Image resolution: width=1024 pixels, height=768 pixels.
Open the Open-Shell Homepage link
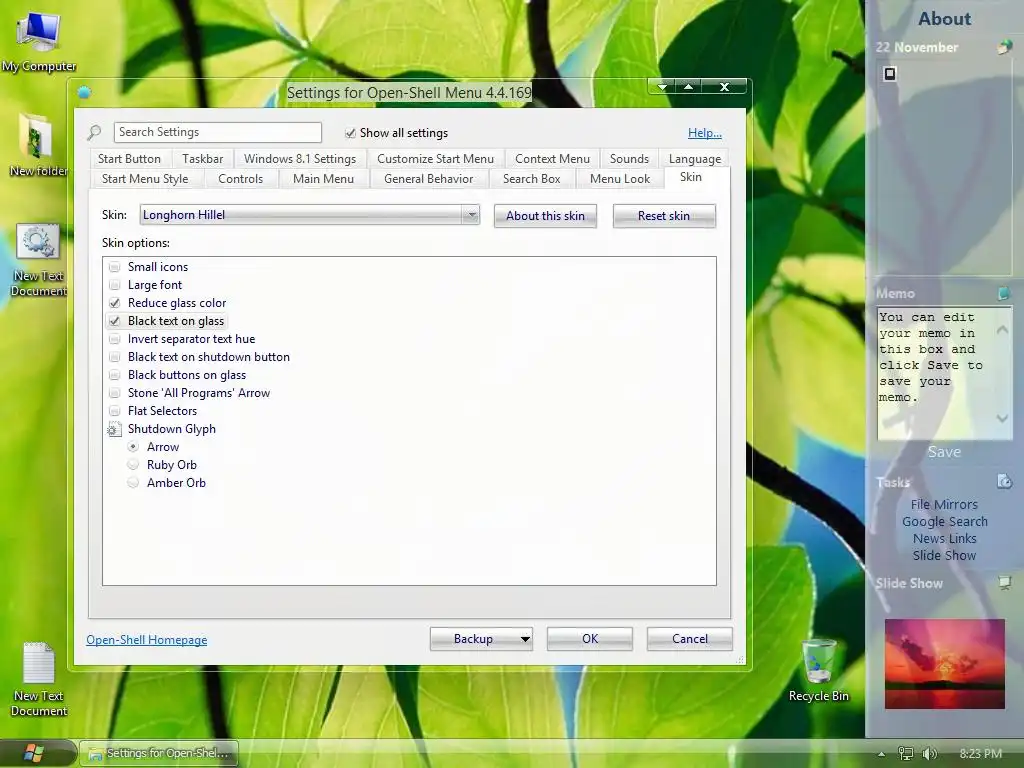click(147, 640)
